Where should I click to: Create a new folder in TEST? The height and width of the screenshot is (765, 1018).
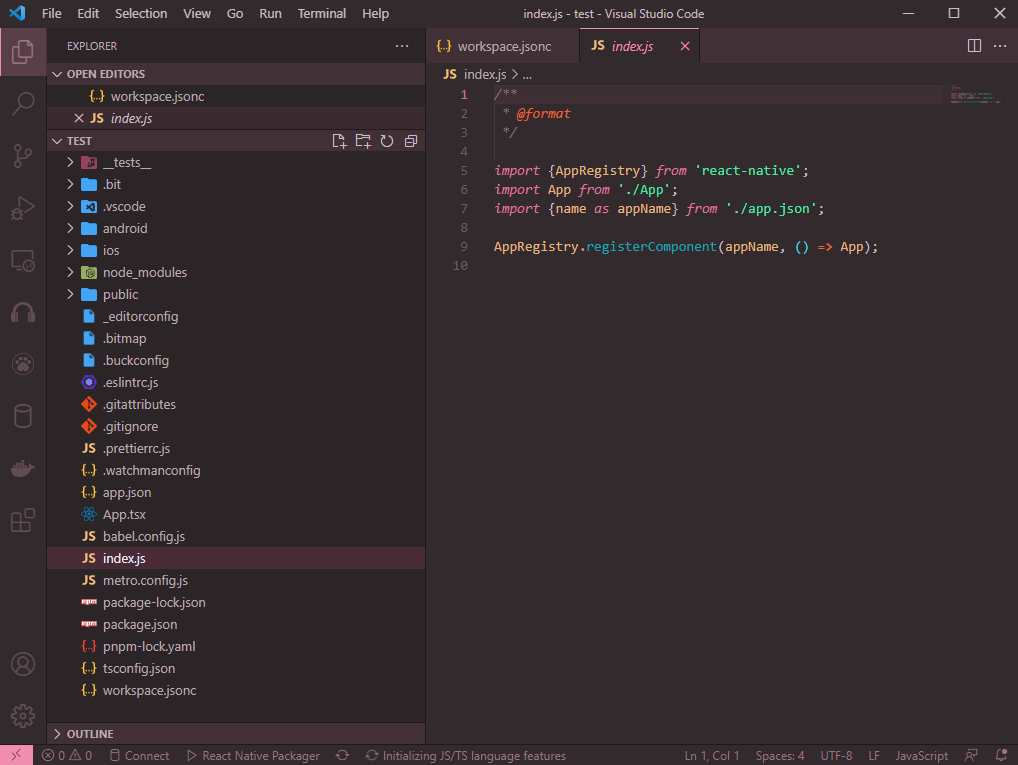pos(363,141)
